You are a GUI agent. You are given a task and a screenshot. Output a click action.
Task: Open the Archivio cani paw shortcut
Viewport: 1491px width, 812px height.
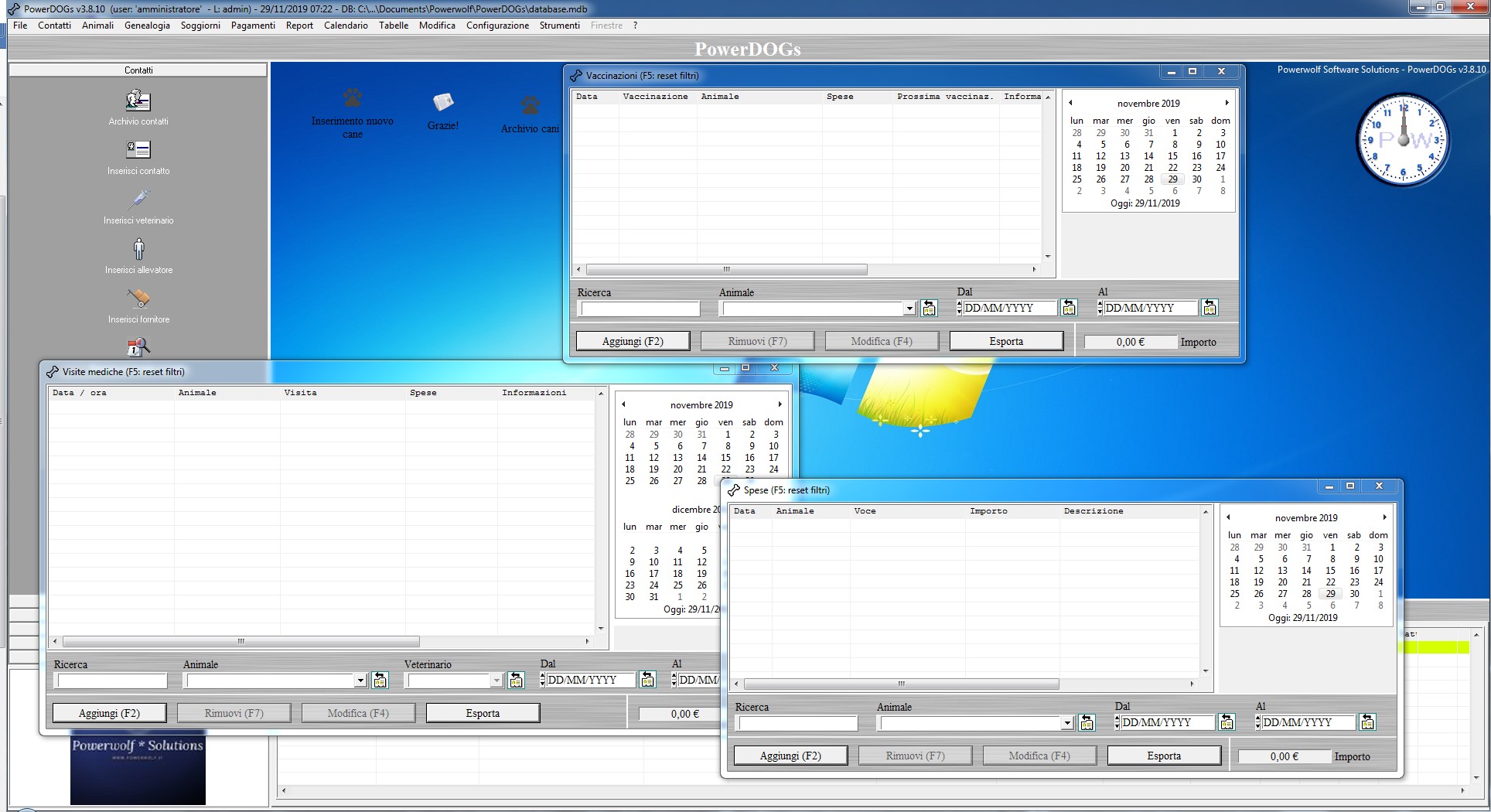[x=530, y=105]
